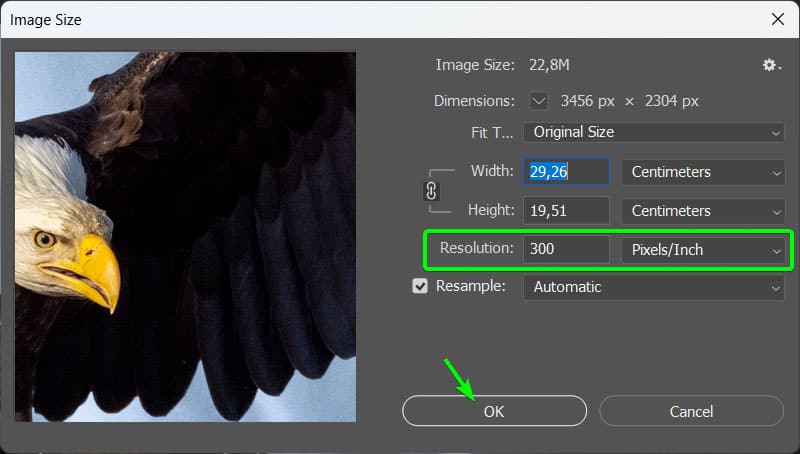Close the Image Size dialog
The image size is (800, 454).
777,19
